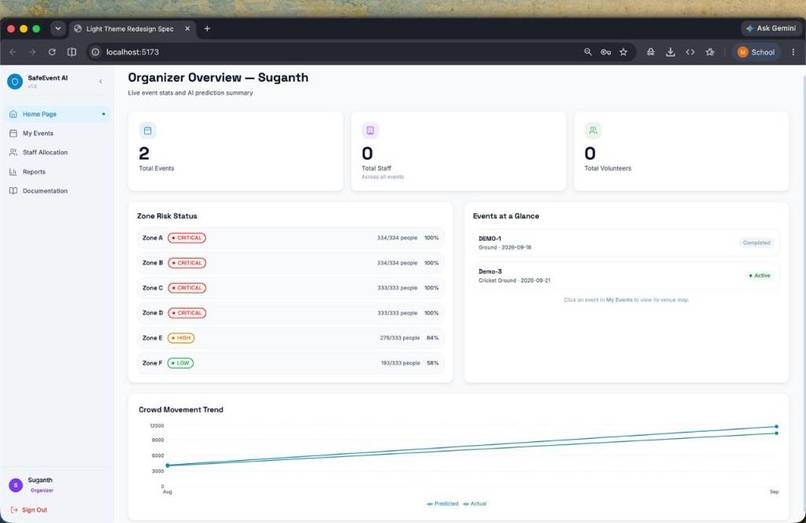Click the Zone F LOW badge
Image resolution: width=806 pixels, height=523 pixels.
[180, 363]
